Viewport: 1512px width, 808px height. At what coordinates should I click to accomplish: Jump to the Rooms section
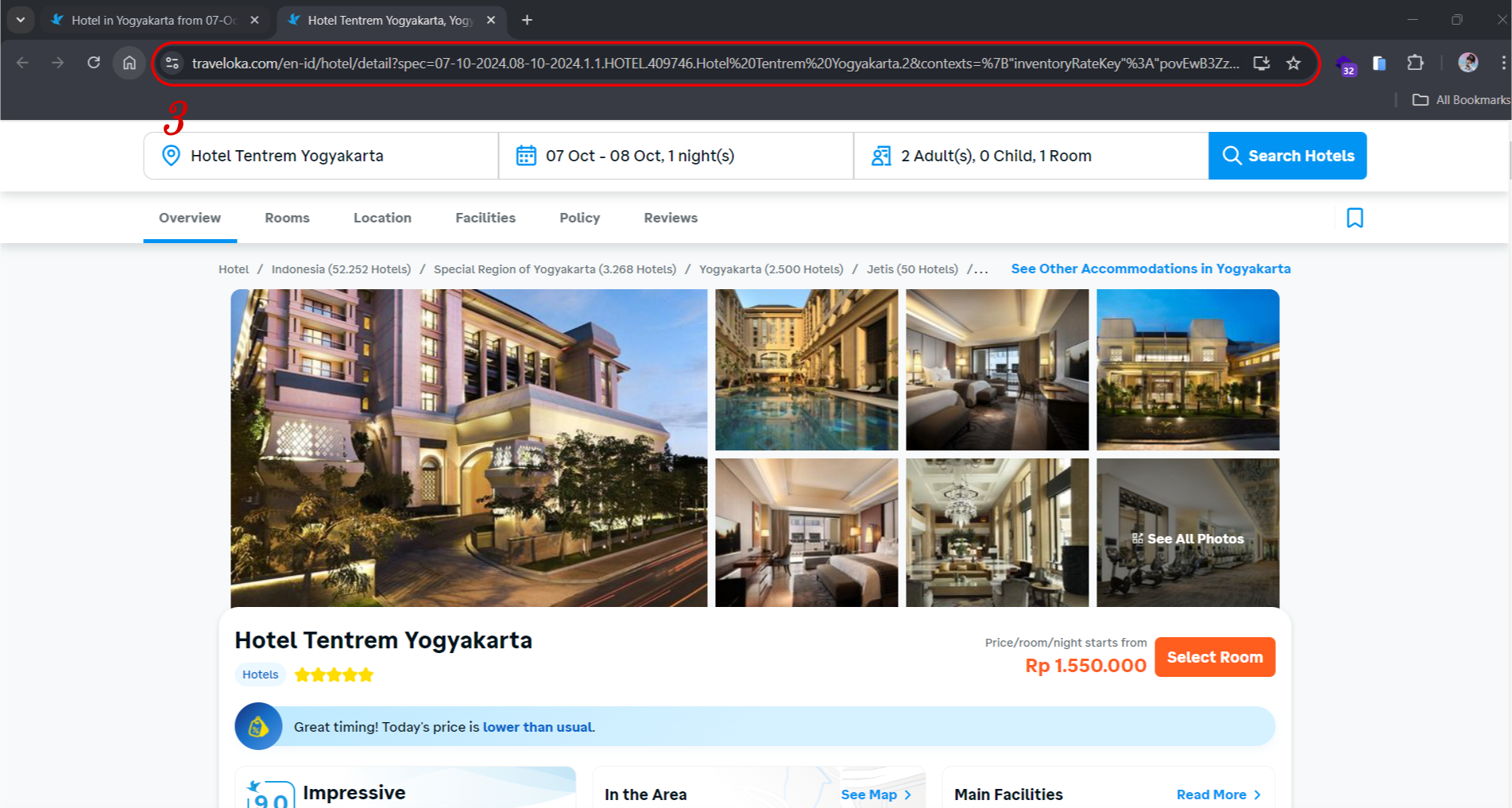[287, 218]
